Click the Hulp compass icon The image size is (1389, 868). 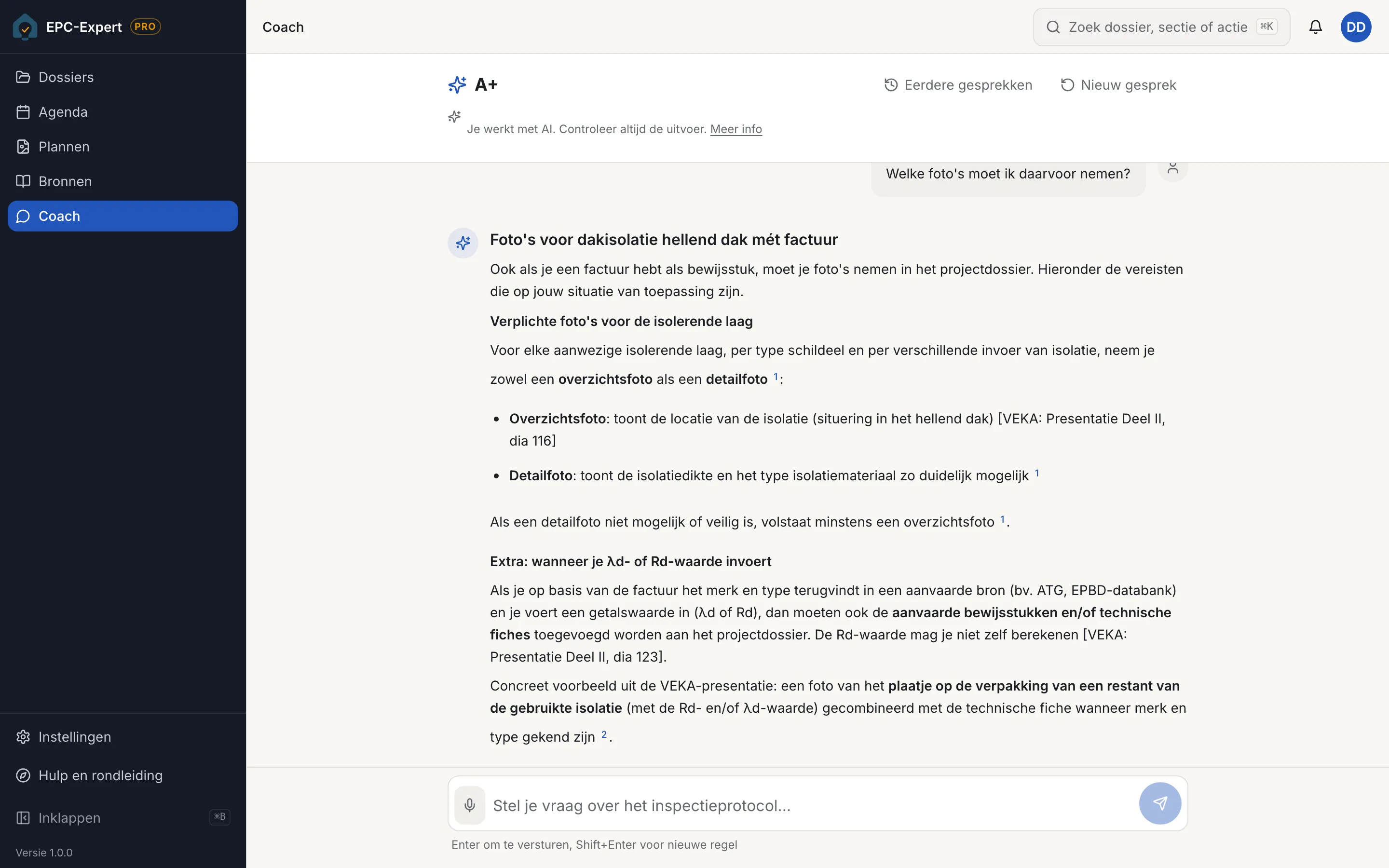(x=23, y=775)
